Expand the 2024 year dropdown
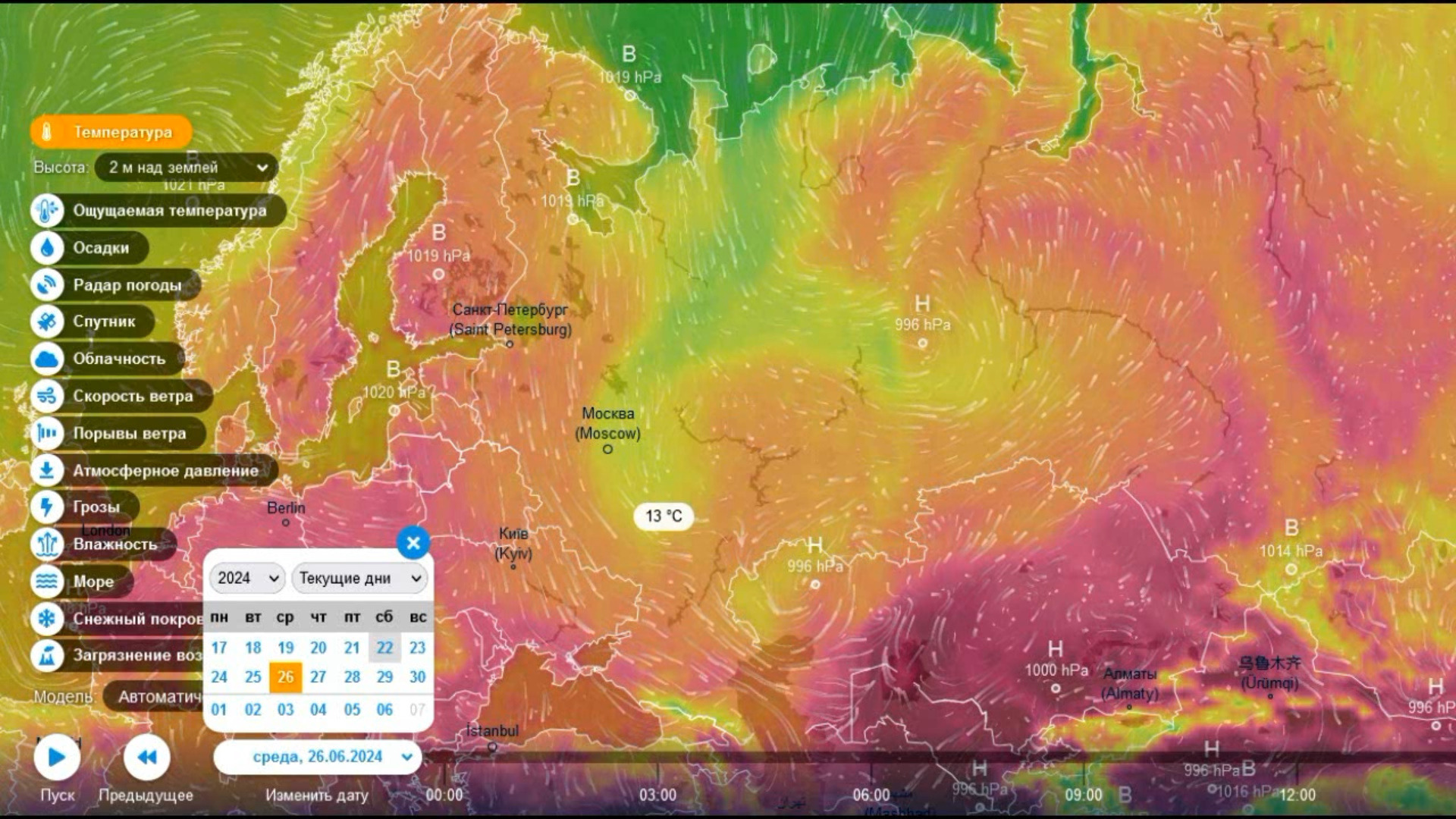The height and width of the screenshot is (819, 1456). 247,579
